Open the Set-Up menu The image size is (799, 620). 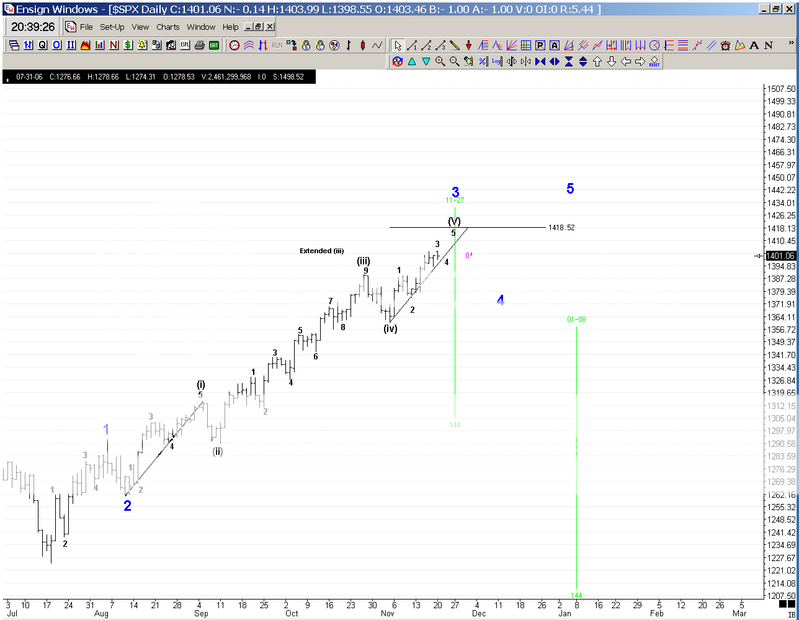[x=112, y=26]
